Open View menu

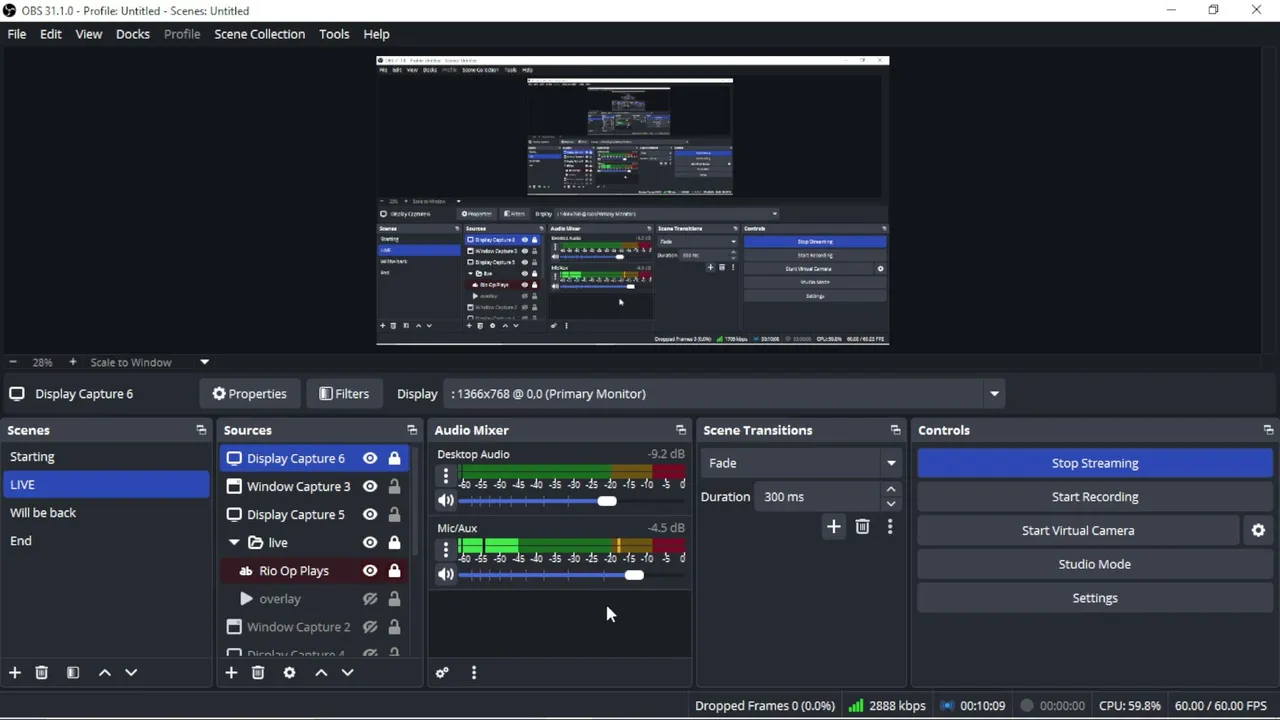coord(89,34)
